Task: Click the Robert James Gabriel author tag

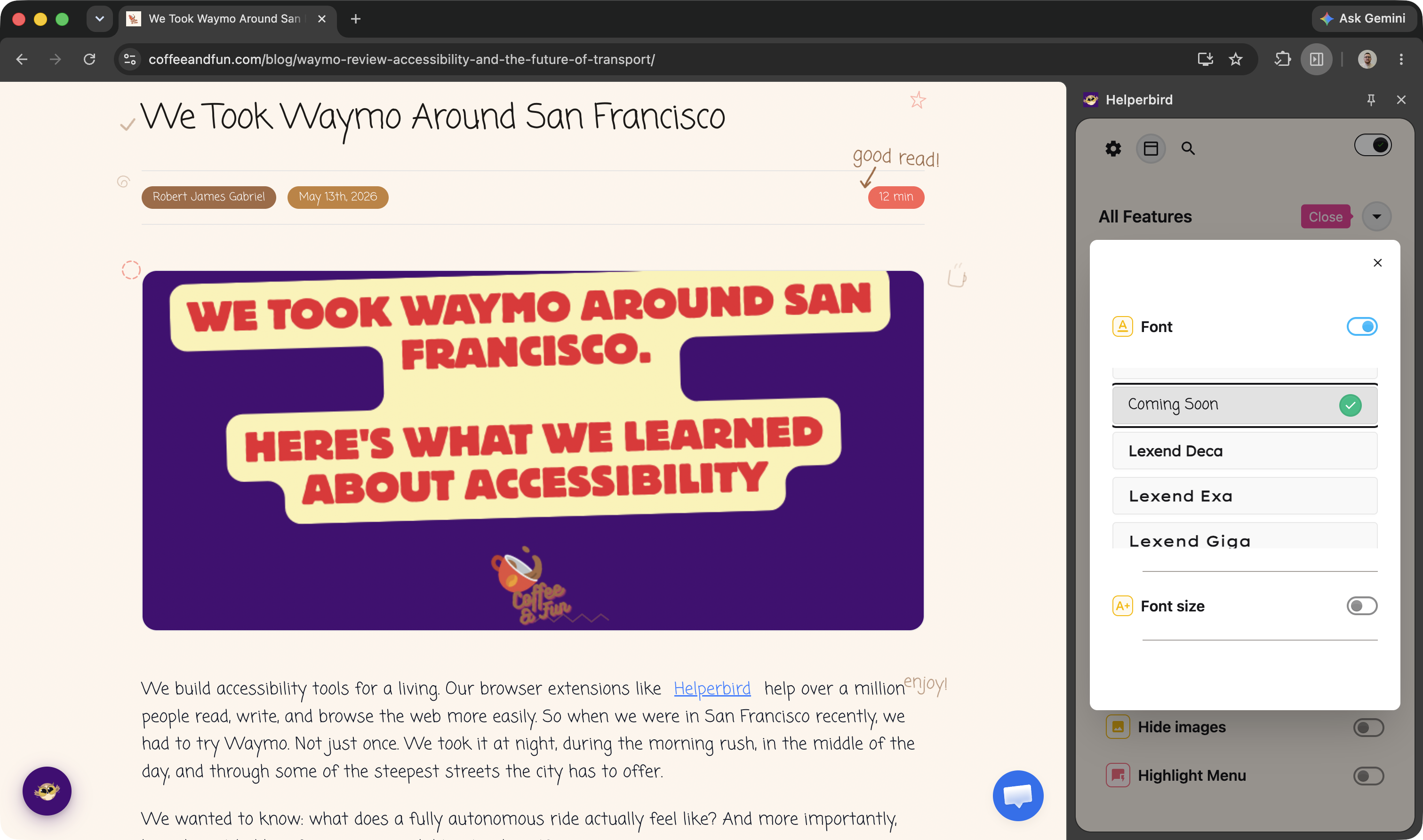Action: coord(208,197)
